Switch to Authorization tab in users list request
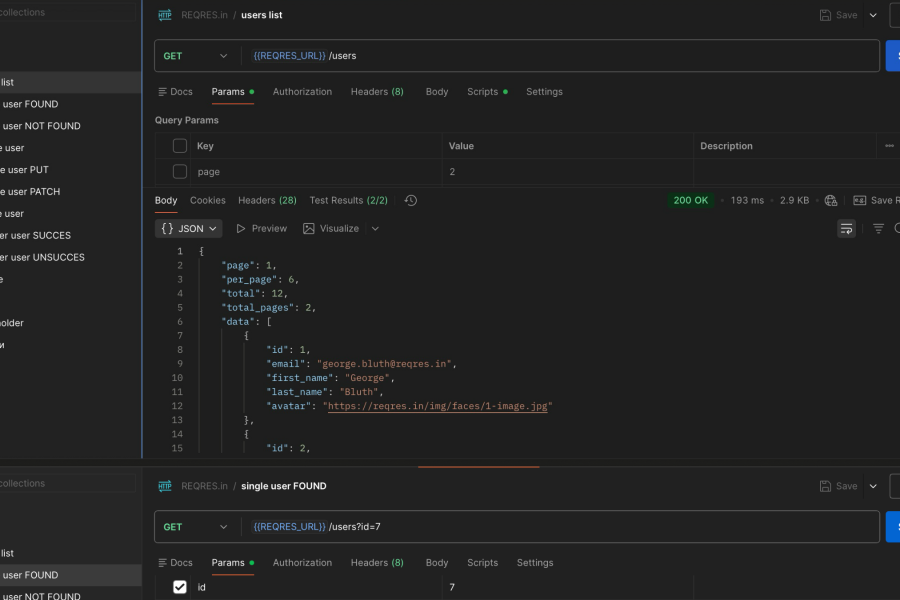Screen dimensions: 900x600 click(x=302, y=92)
